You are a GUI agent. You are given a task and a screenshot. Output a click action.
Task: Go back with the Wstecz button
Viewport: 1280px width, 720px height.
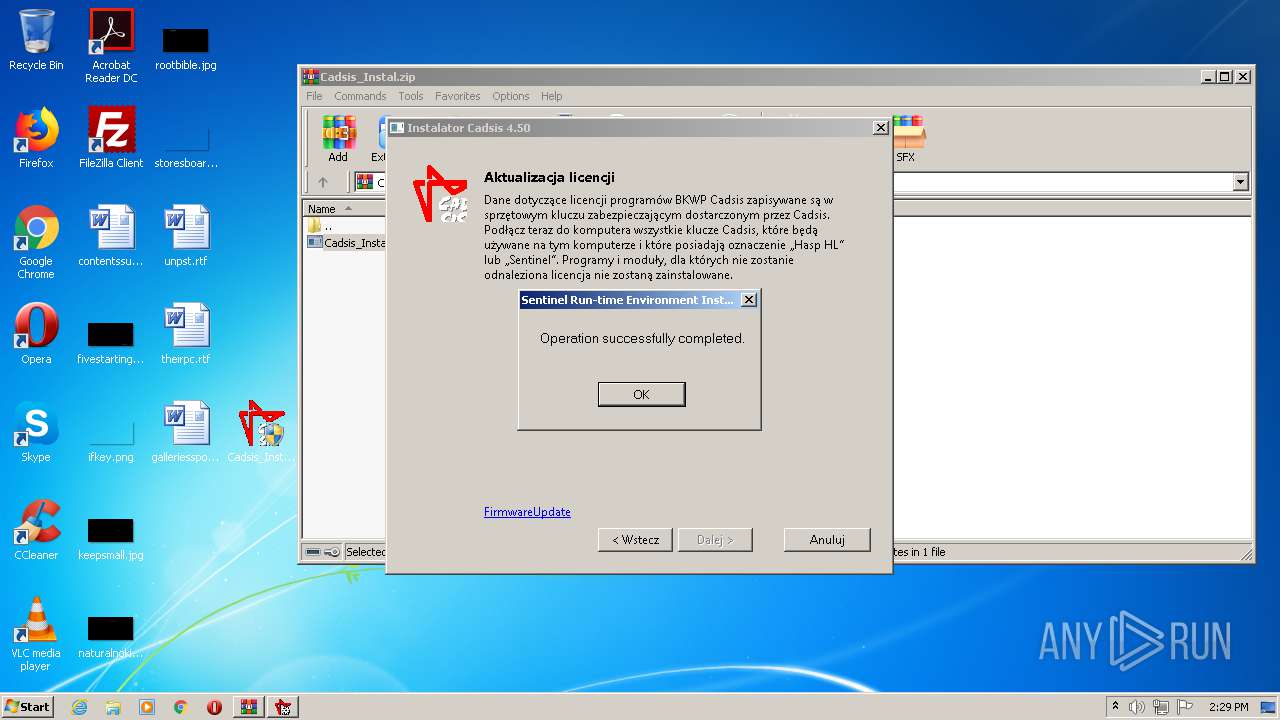coord(635,540)
